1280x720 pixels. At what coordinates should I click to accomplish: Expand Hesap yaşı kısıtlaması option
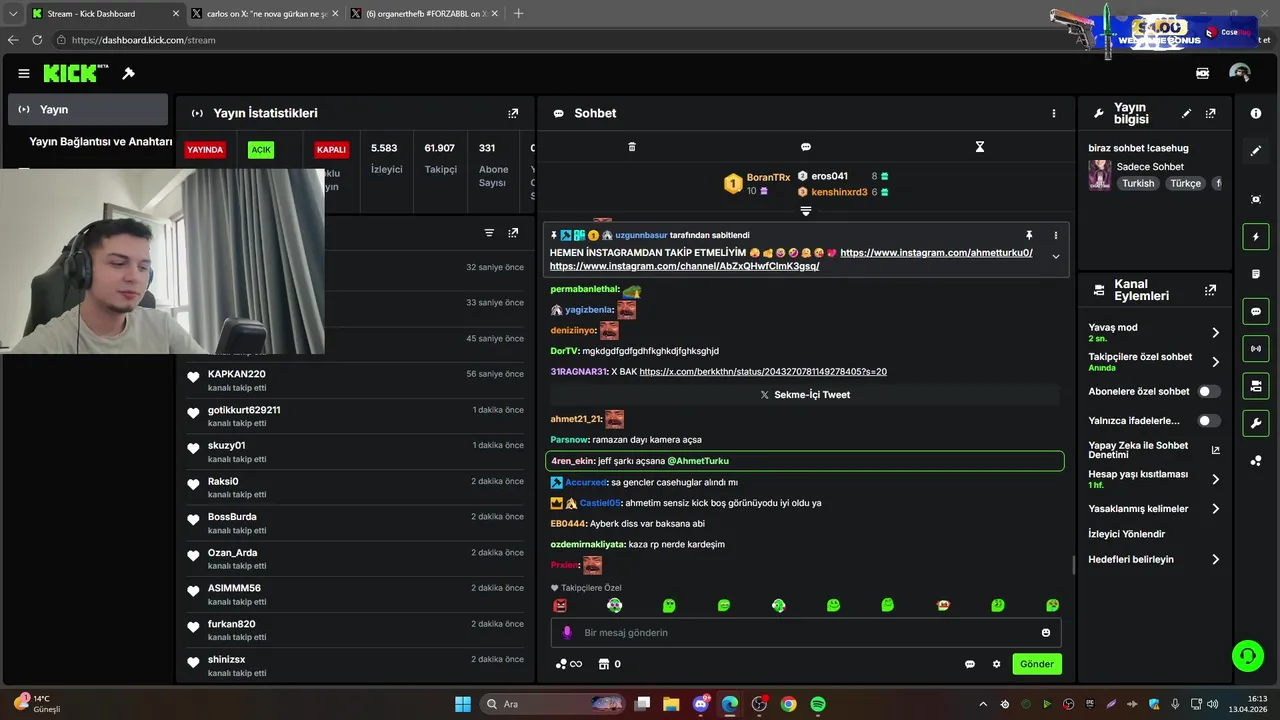coord(1215,479)
